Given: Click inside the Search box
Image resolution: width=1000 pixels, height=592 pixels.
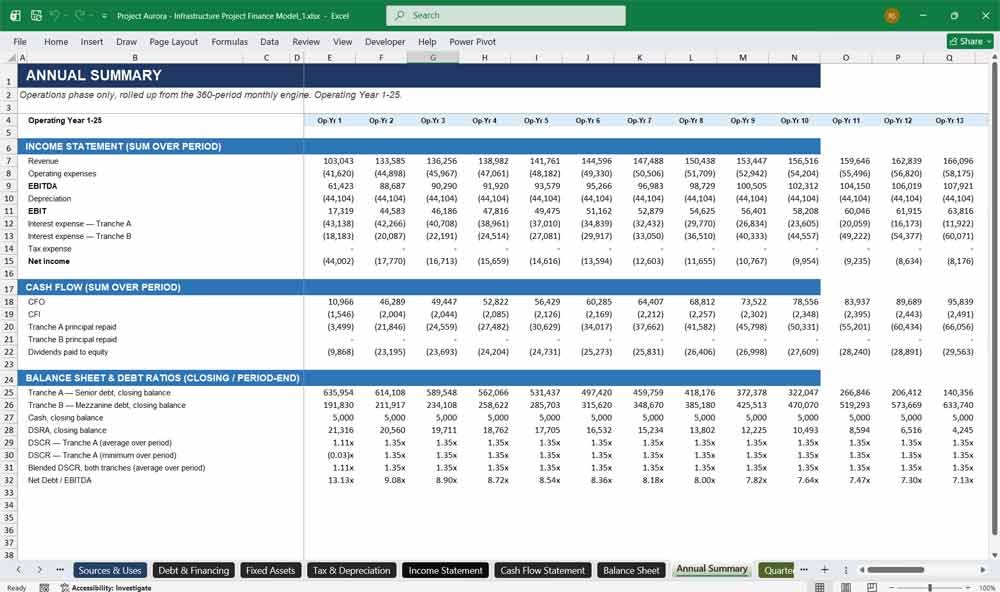Looking at the screenshot, I should click(506, 15).
